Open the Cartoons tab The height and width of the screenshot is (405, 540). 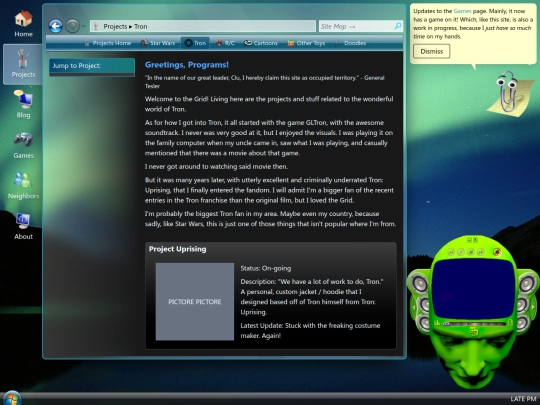pyautogui.click(x=261, y=43)
